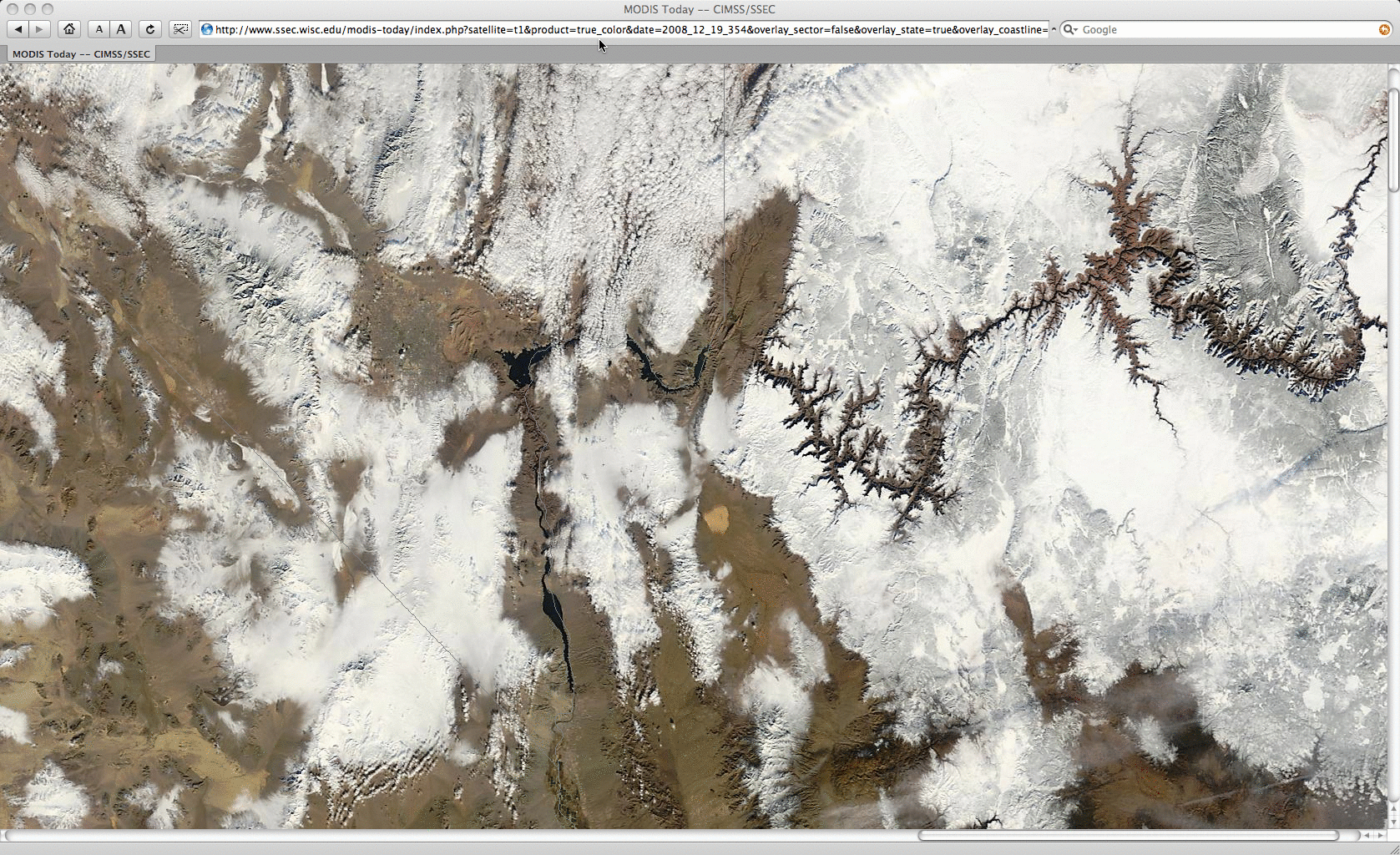Close the Safari window
The width and height of the screenshot is (1400, 855).
(x=13, y=9)
